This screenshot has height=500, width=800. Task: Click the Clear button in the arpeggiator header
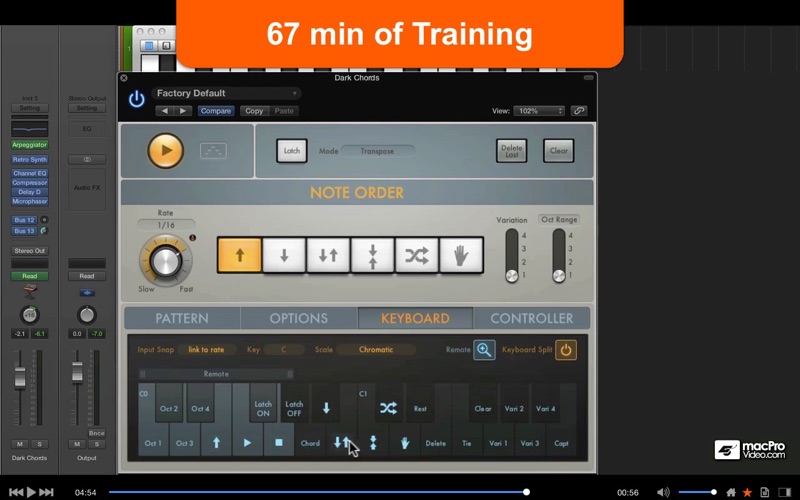[559, 151]
